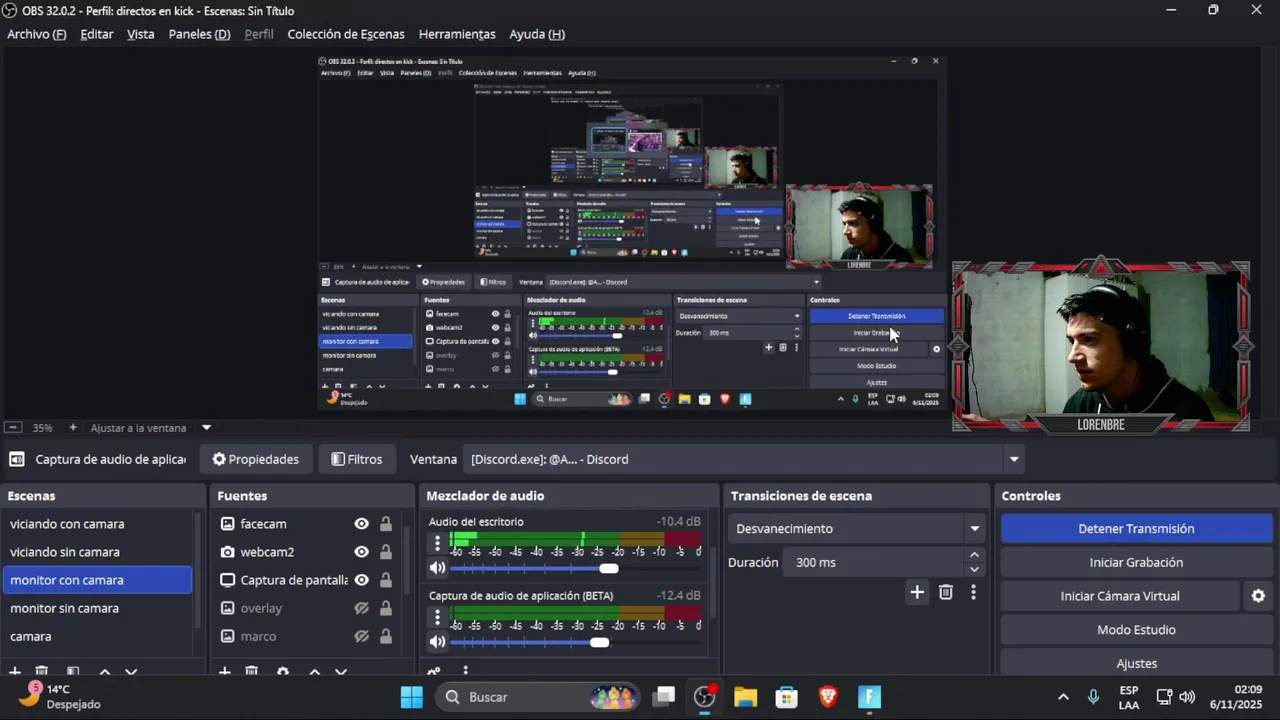Show the marco source

pyautogui.click(x=362, y=636)
